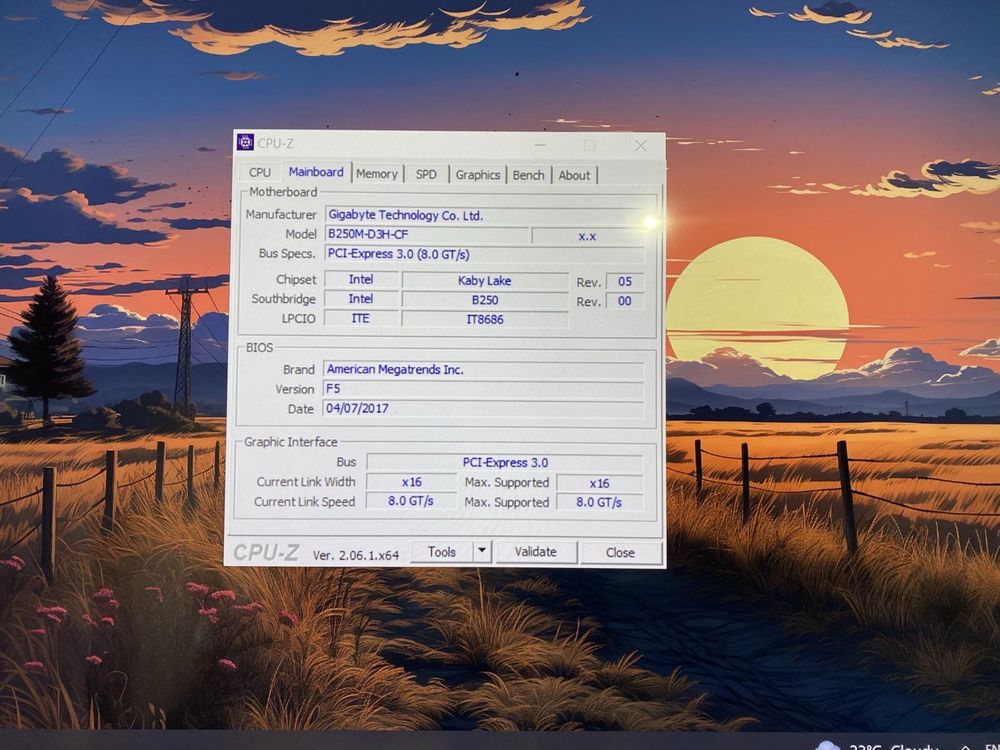Image resolution: width=1000 pixels, height=750 pixels.
Task: Click the Intel value in the Chipset row
Action: coord(361,279)
